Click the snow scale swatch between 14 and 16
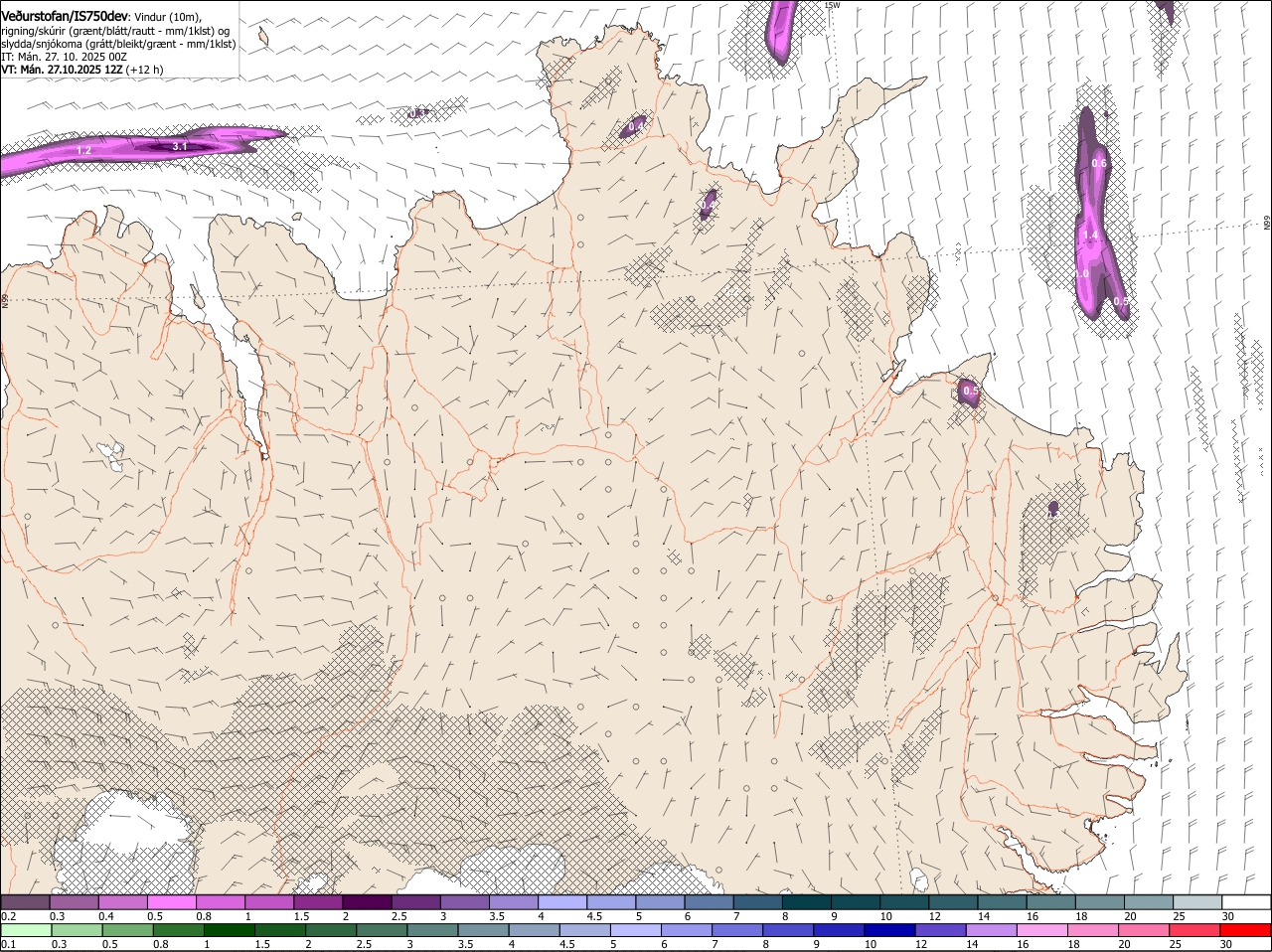This screenshot has height=952, width=1272. tap(1002, 902)
